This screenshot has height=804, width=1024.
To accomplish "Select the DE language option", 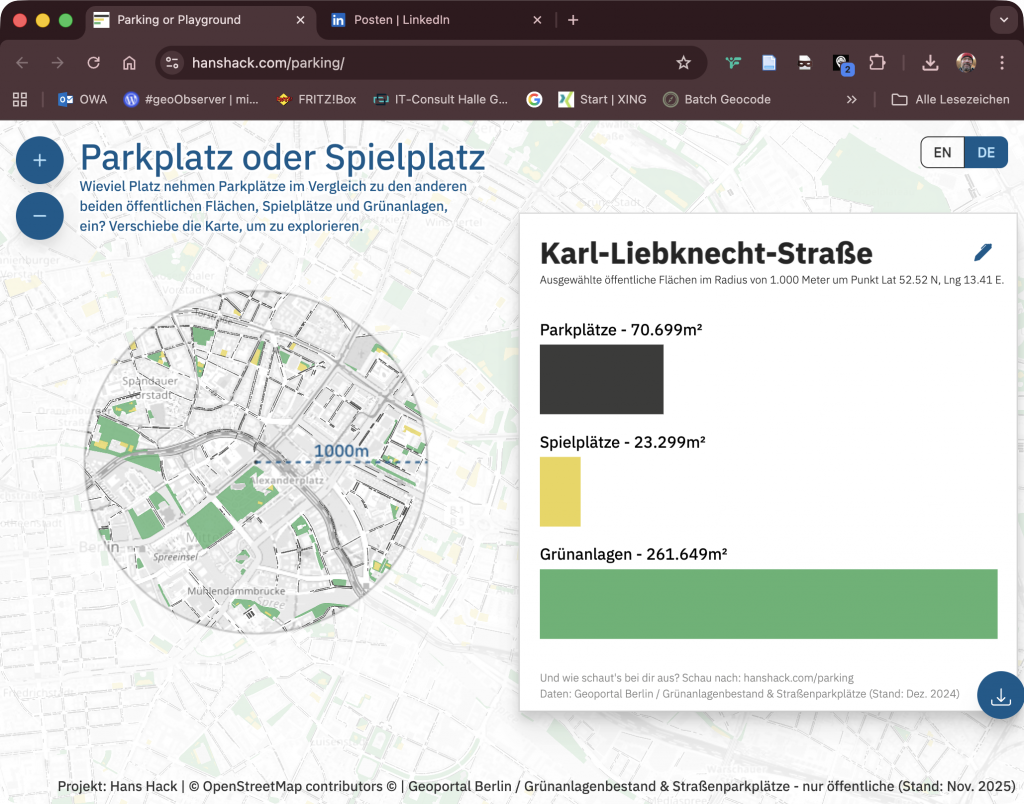I will [986, 152].
